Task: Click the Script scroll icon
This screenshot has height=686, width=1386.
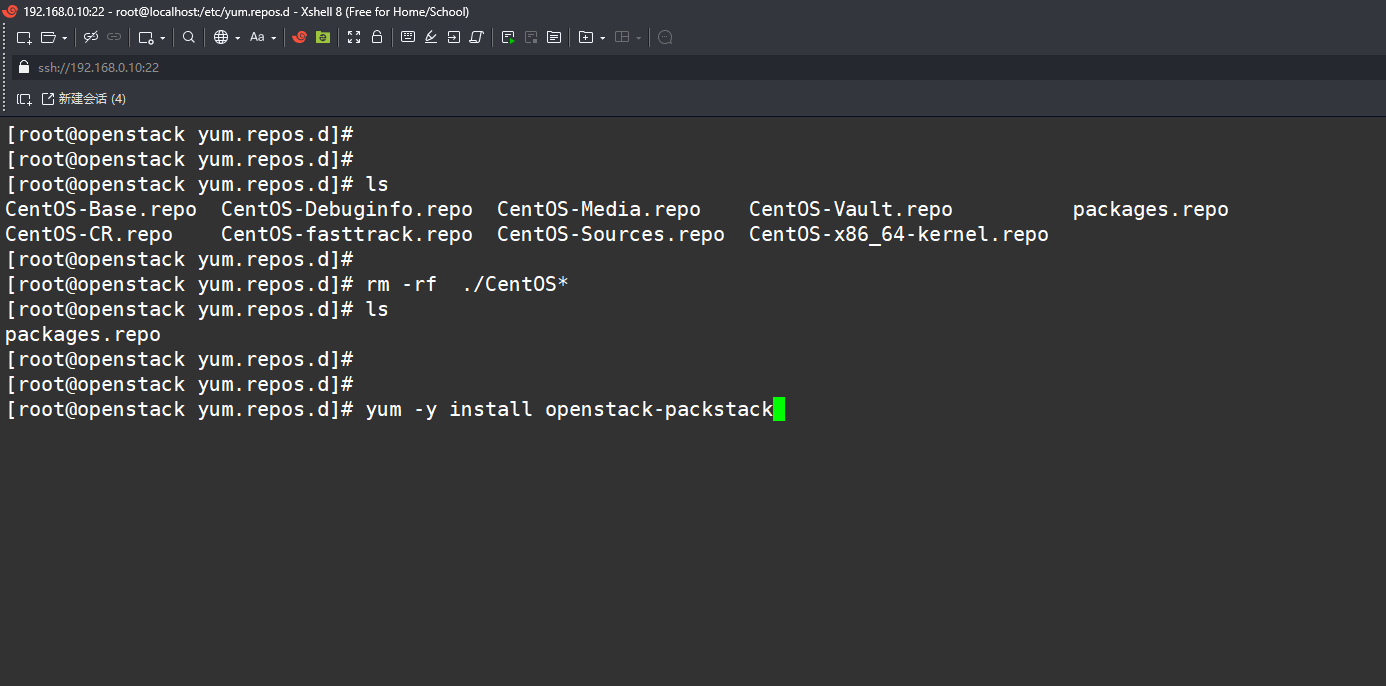Action: (x=477, y=37)
